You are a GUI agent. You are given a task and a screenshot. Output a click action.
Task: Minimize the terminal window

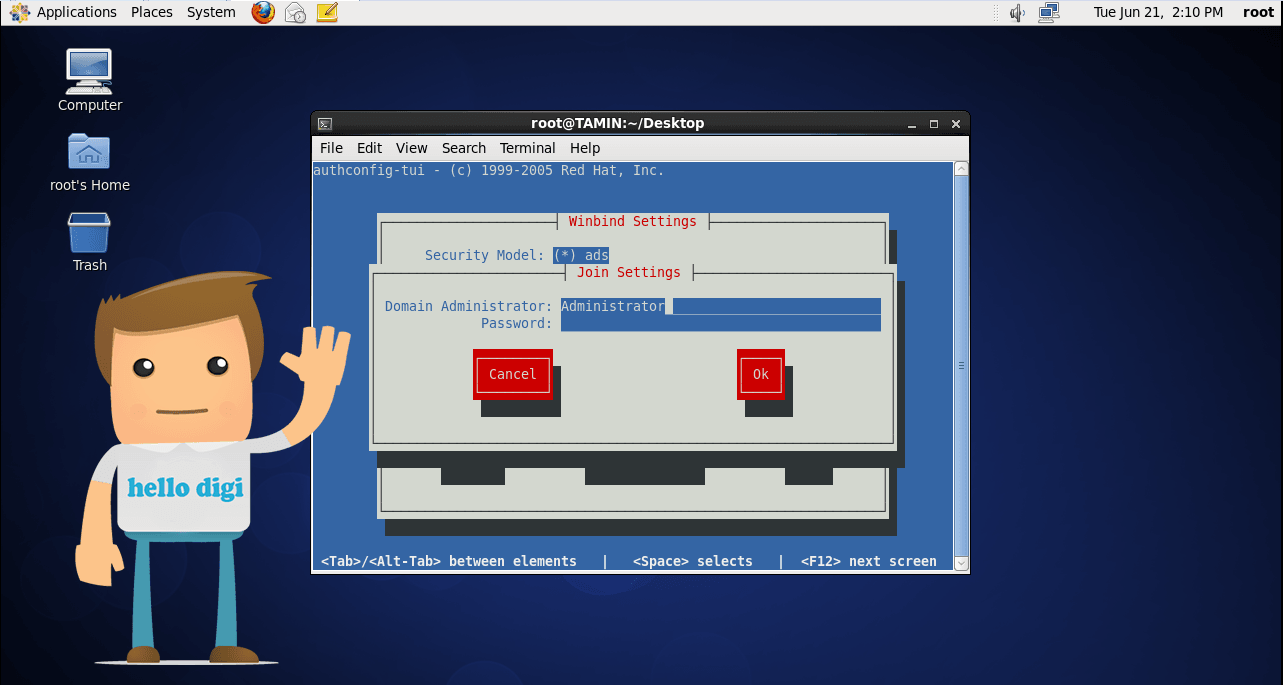(x=911, y=124)
